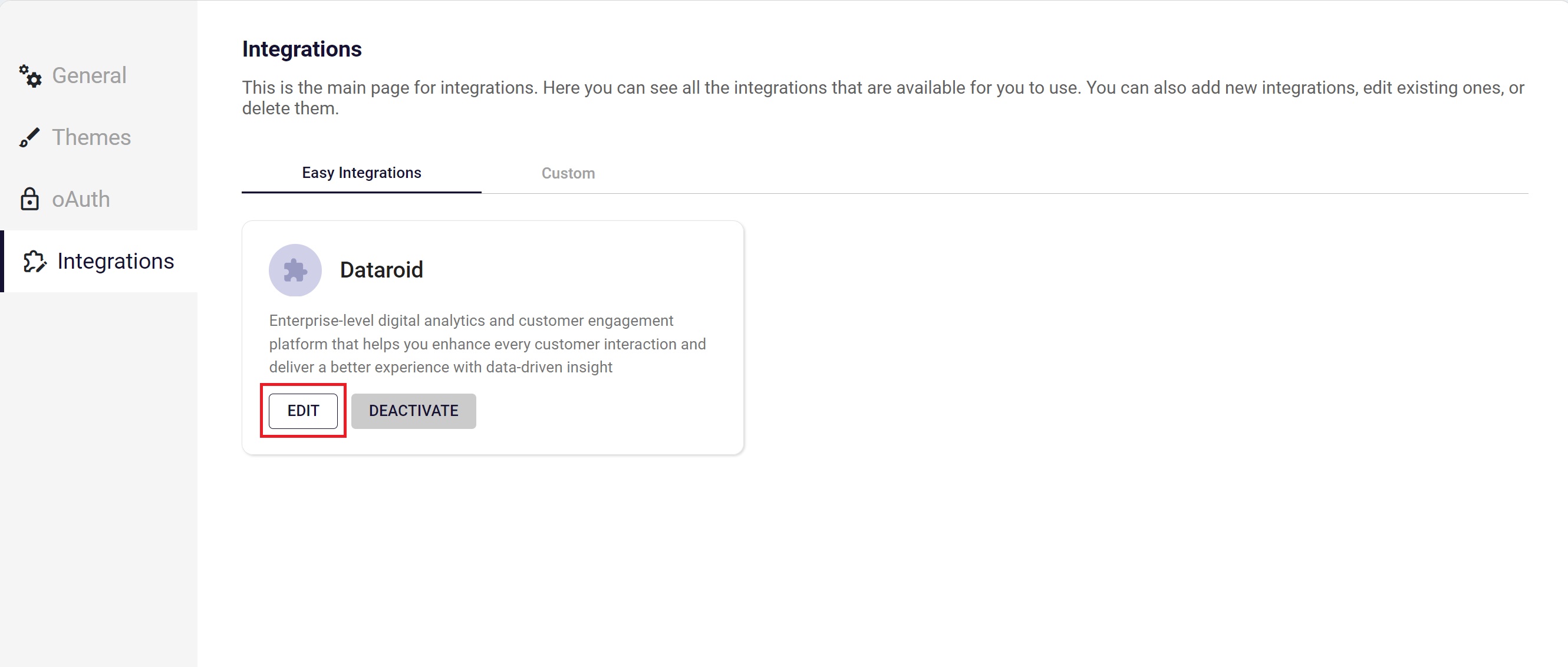Go to the Themes section
Viewport: 1568px width, 667px height.
point(91,137)
